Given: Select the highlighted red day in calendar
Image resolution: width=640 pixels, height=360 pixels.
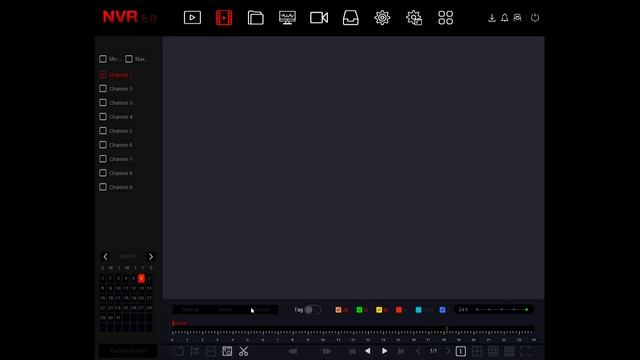Looking at the screenshot, I should [x=141, y=278].
